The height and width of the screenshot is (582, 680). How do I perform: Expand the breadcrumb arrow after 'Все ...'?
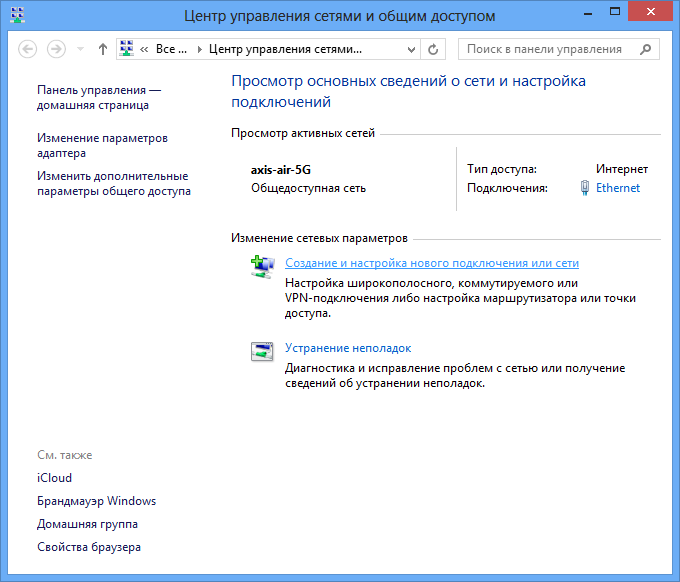click(199, 49)
